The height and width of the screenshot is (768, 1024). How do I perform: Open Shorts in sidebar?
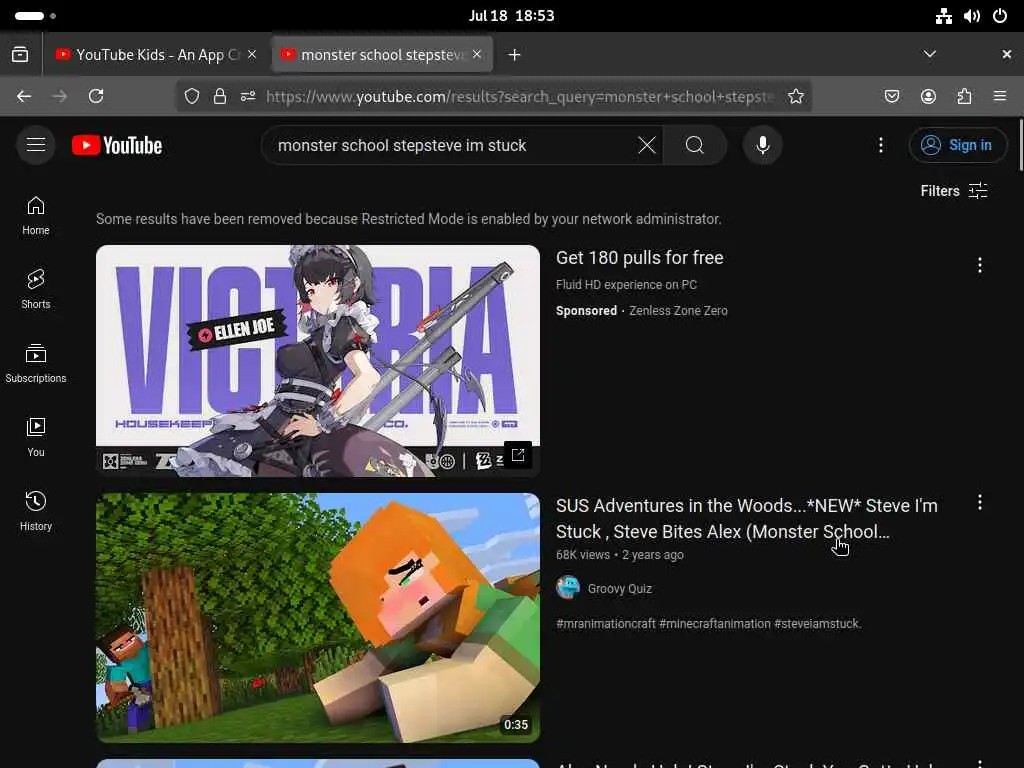pyautogui.click(x=36, y=290)
